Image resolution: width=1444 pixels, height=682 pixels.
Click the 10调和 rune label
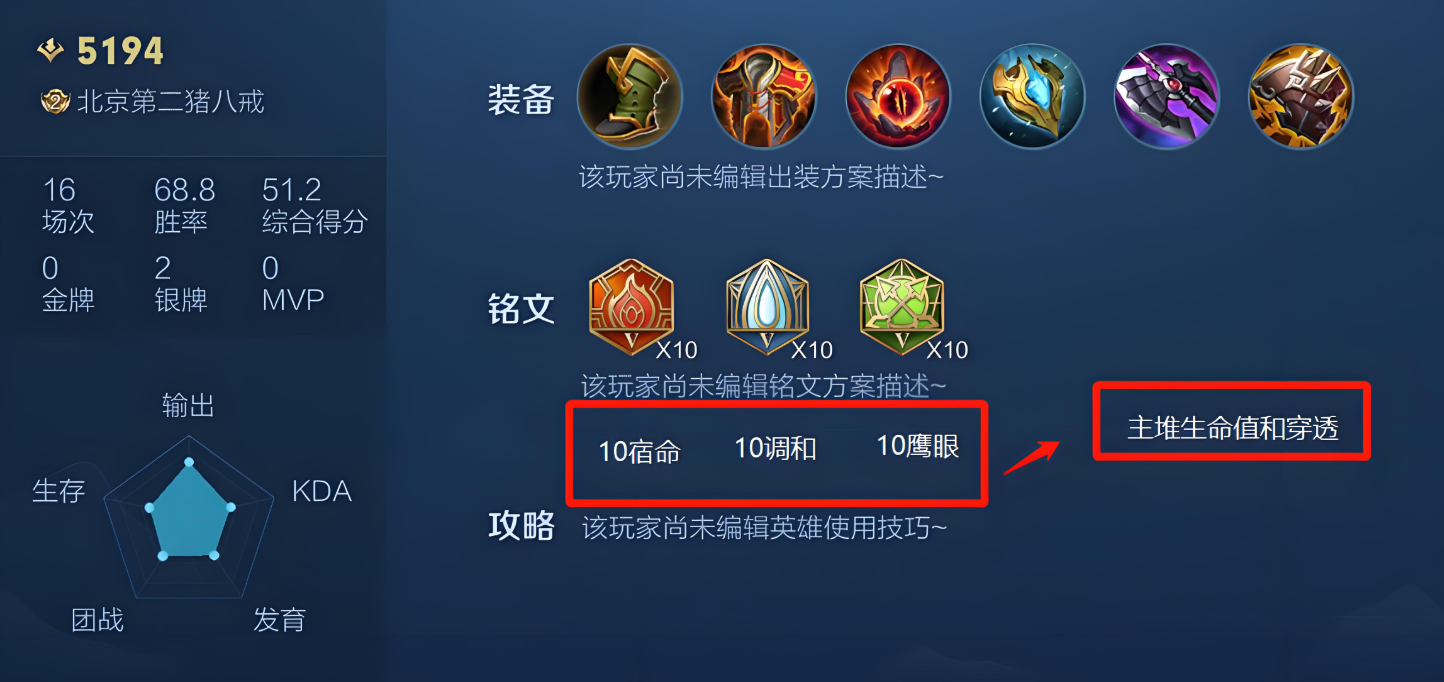pos(776,449)
